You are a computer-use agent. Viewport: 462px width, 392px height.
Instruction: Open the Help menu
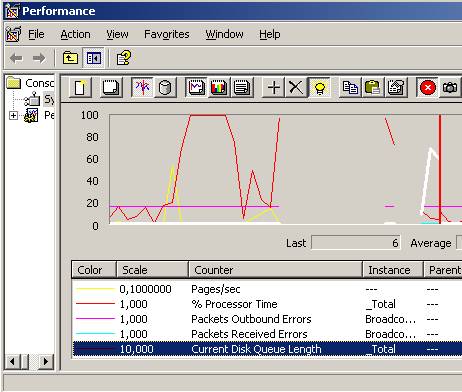coord(270,34)
